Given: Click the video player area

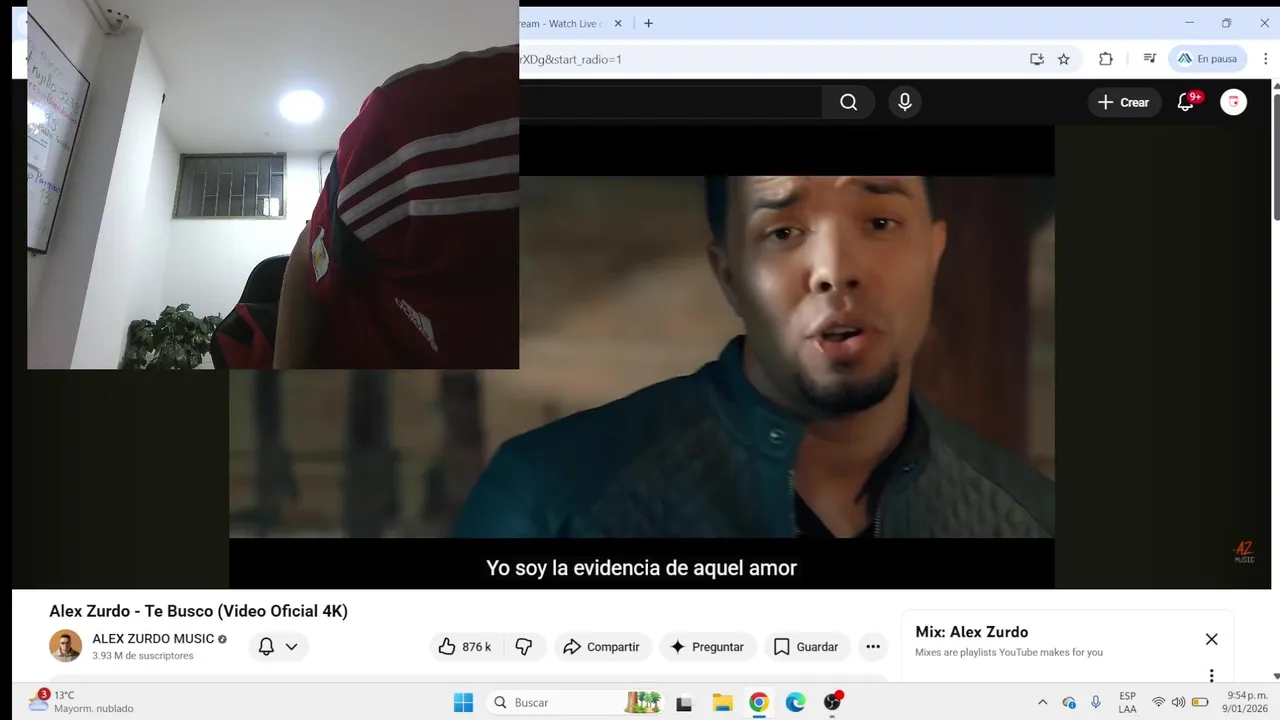Looking at the screenshot, I should (x=641, y=357).
